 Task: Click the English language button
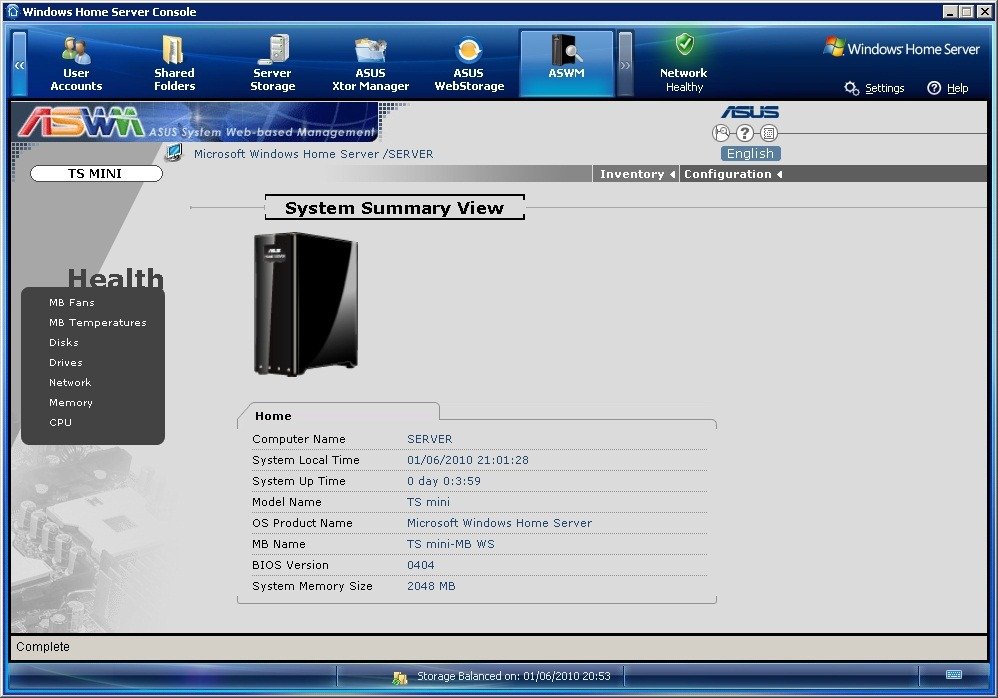(x=750, y=153)
